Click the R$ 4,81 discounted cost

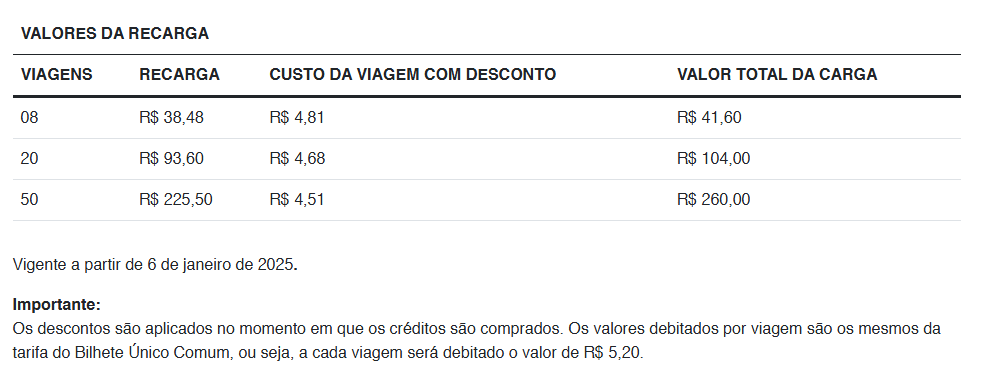pos(297,118)
